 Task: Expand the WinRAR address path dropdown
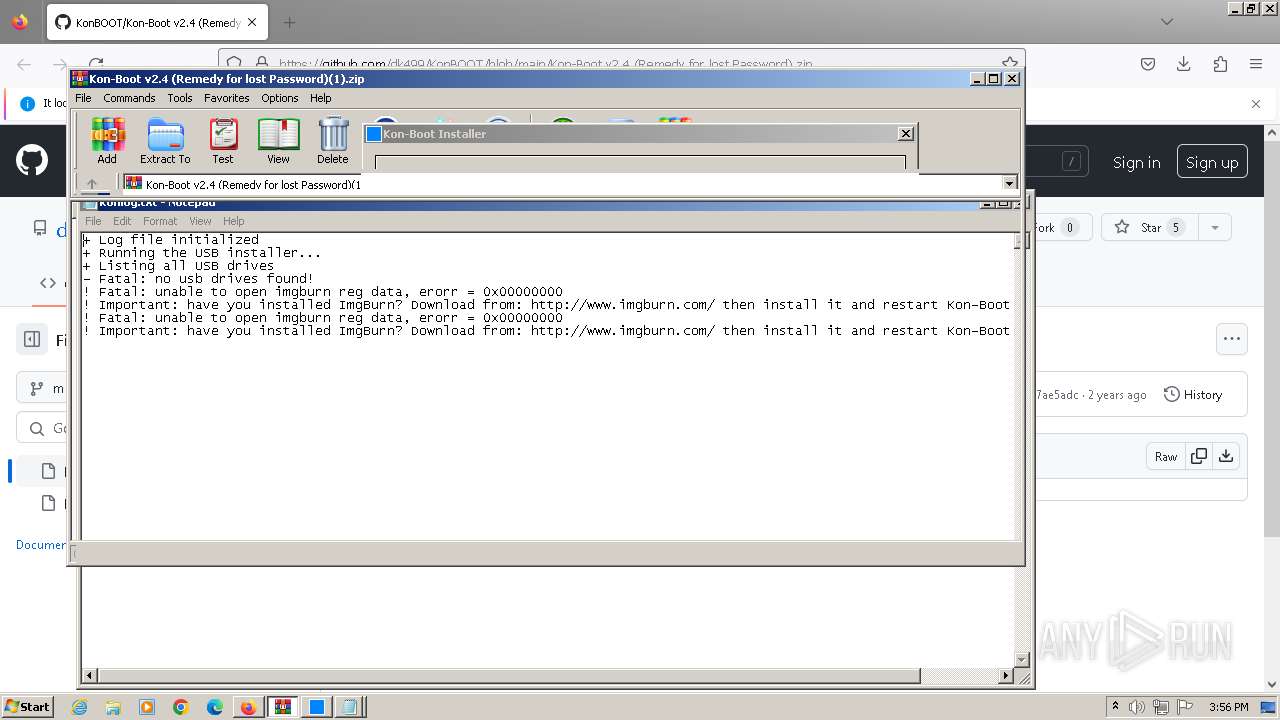1009,184
